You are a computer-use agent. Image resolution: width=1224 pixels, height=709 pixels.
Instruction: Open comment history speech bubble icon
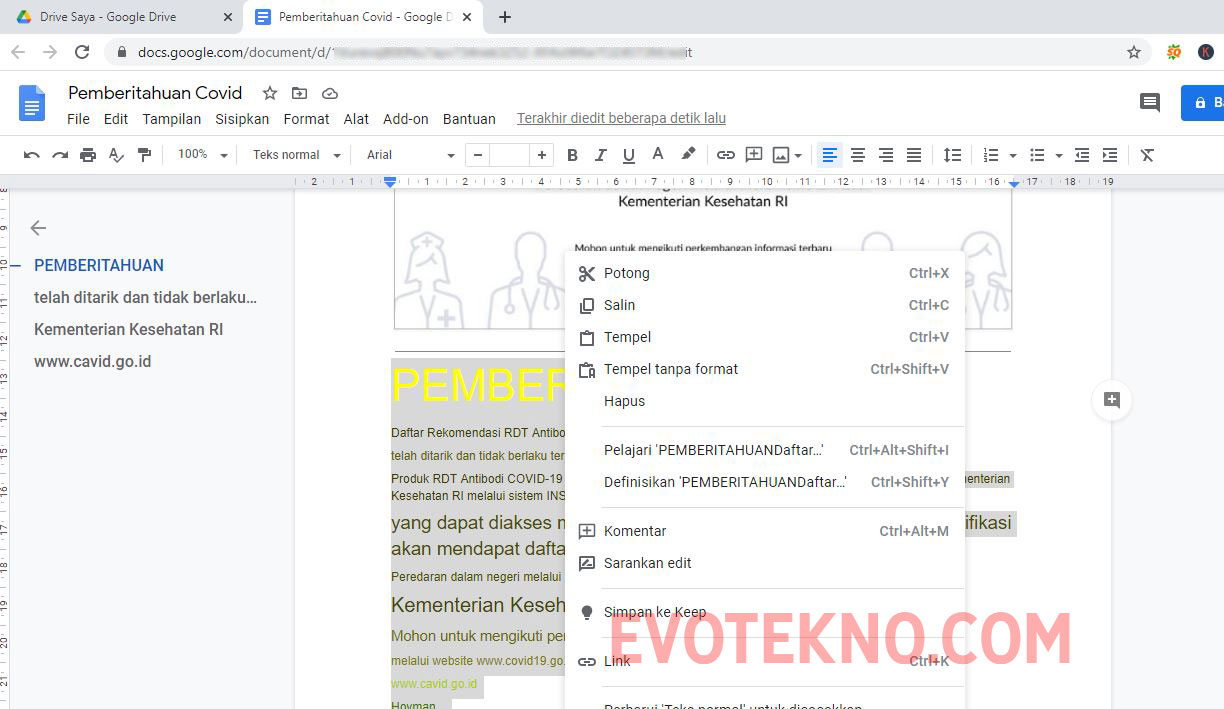(x=1150, y=102)
